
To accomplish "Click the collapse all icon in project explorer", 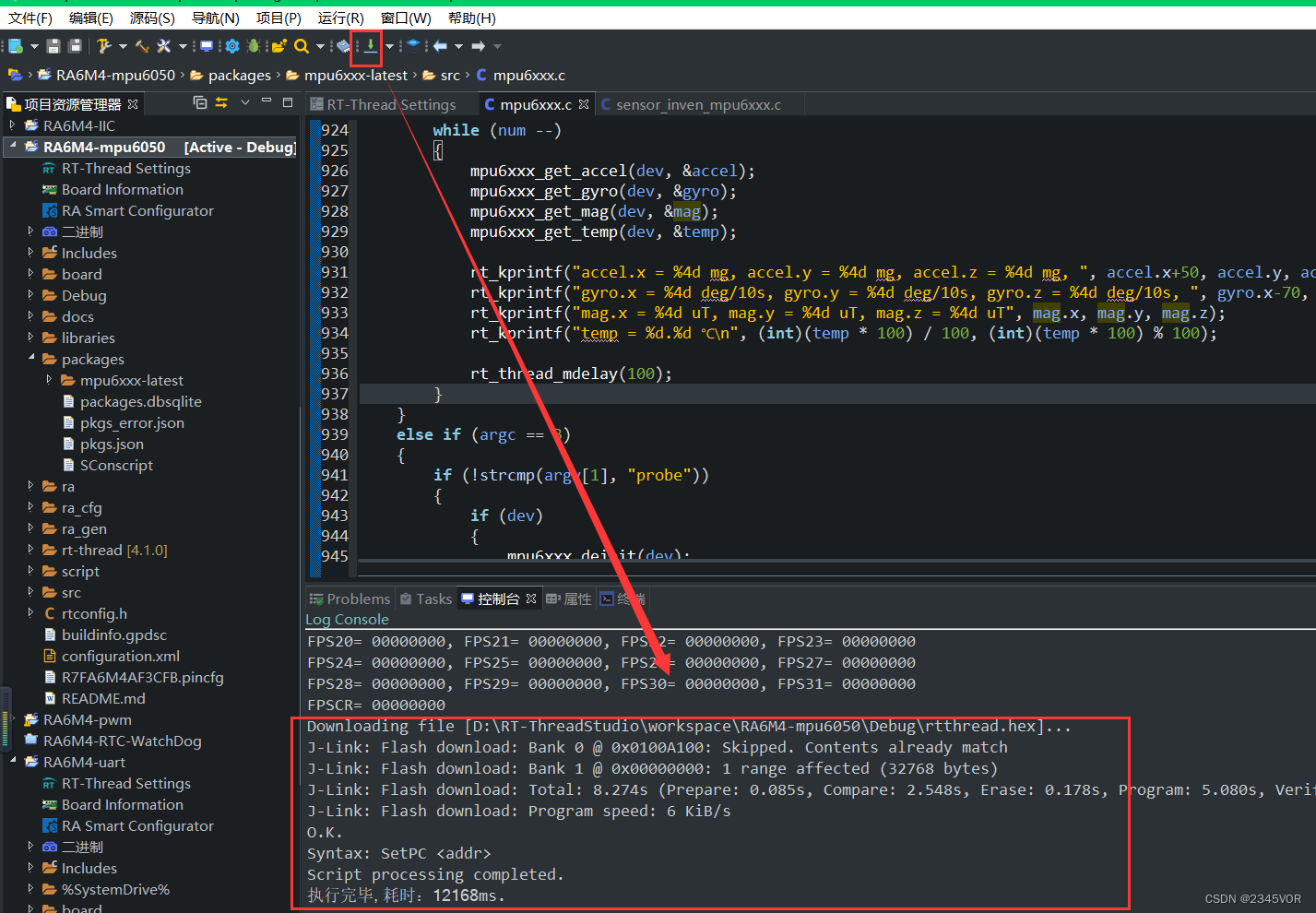I will pos(199,102).
